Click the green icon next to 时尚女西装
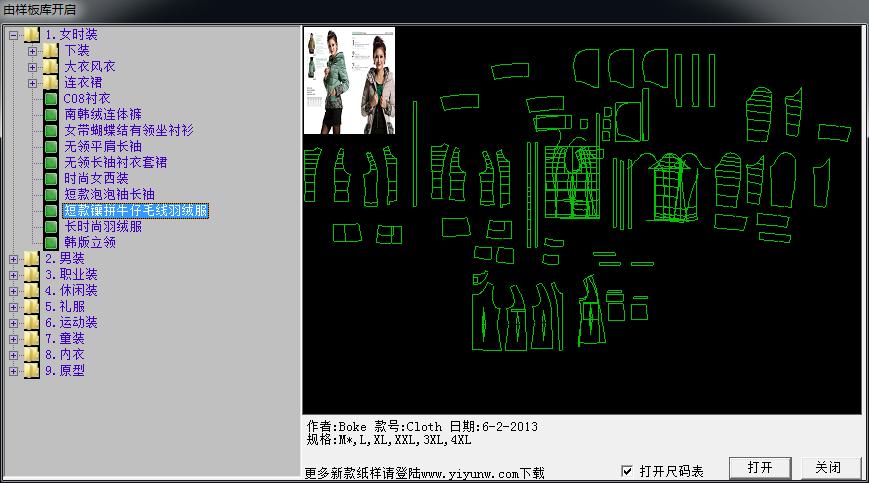The width and height of the screenshot is (869, 483). [51, 179]
